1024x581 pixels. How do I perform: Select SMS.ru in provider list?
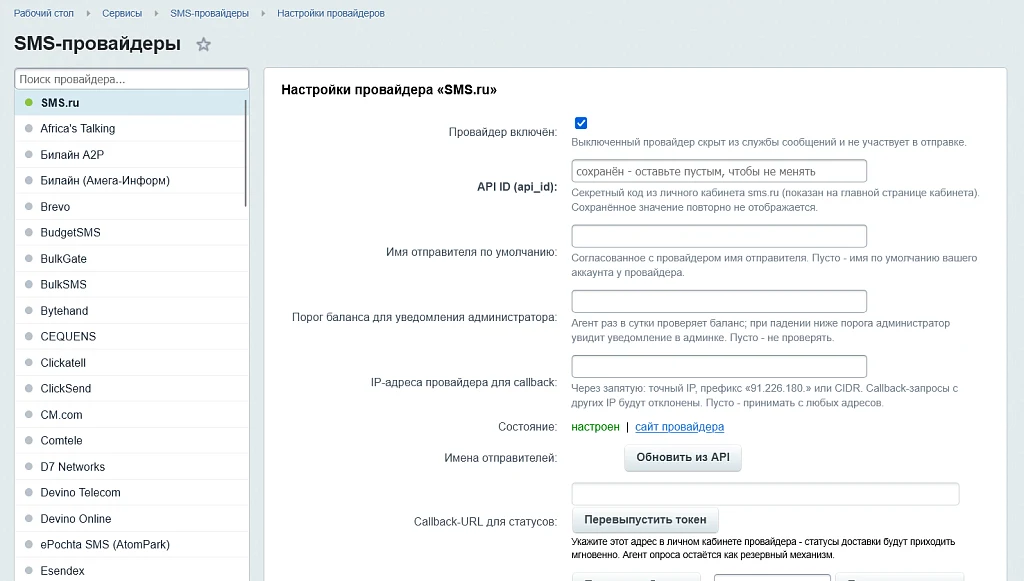point(129,102)
